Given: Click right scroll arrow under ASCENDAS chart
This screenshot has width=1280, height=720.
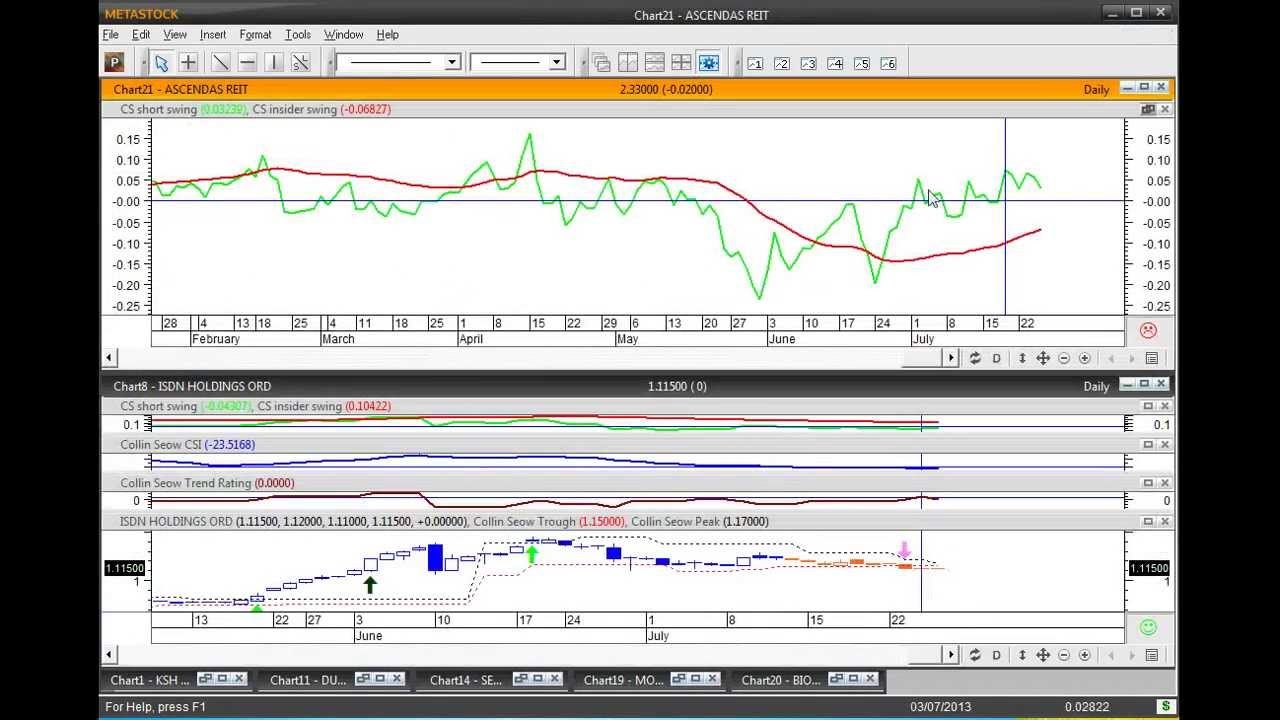Looking at the screenshot, I should [951, 358].
